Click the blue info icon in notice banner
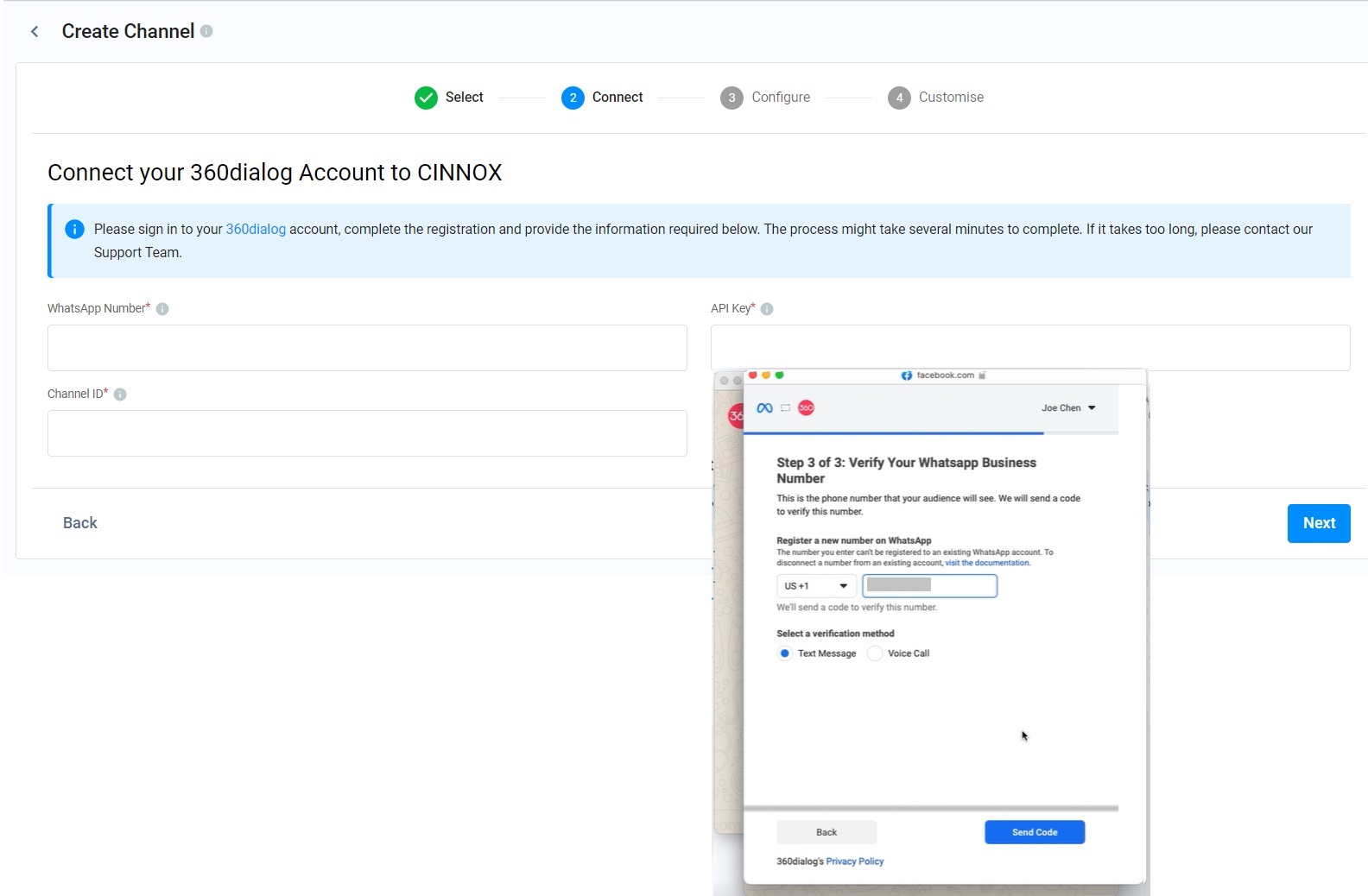Viewport: 1368px width, 896px height. point(74,229)
